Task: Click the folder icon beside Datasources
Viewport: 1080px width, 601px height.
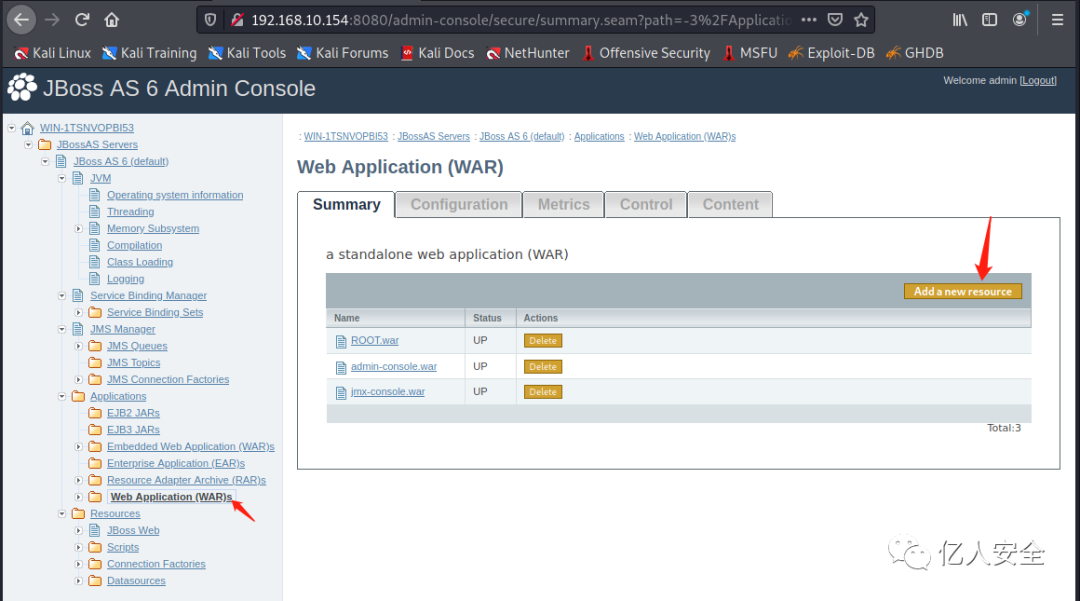Action: tap(95, 580)
